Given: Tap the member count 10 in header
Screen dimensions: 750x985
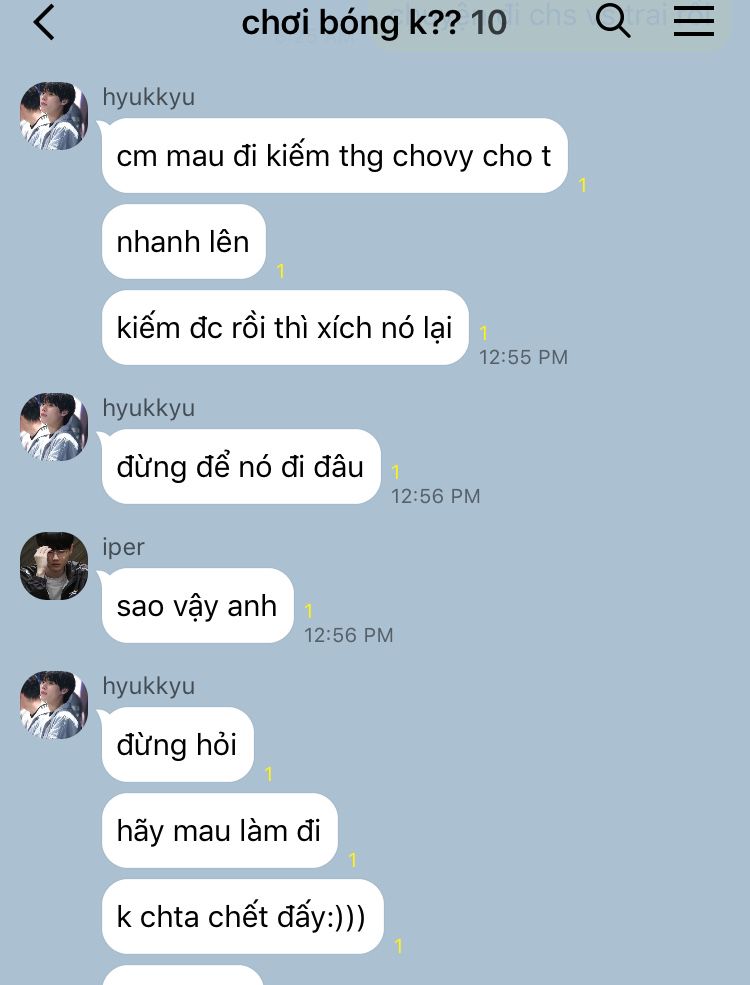Looking at the screenshot, I should (x=489, y=23).
